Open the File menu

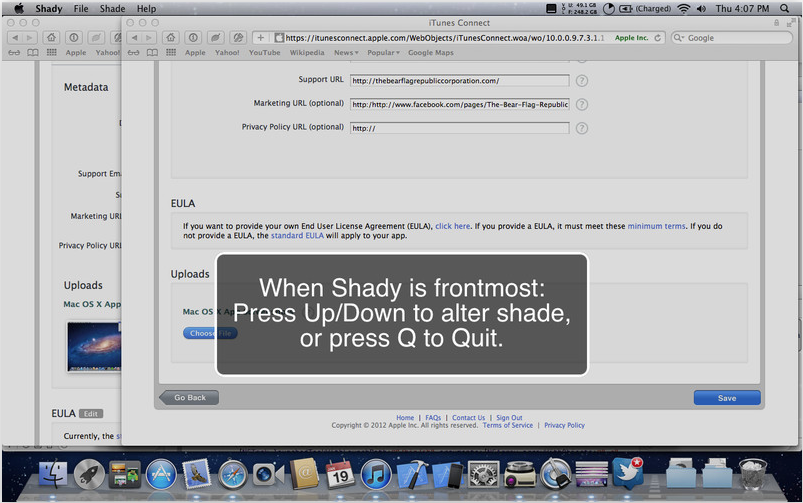click(x=81, y=8)
